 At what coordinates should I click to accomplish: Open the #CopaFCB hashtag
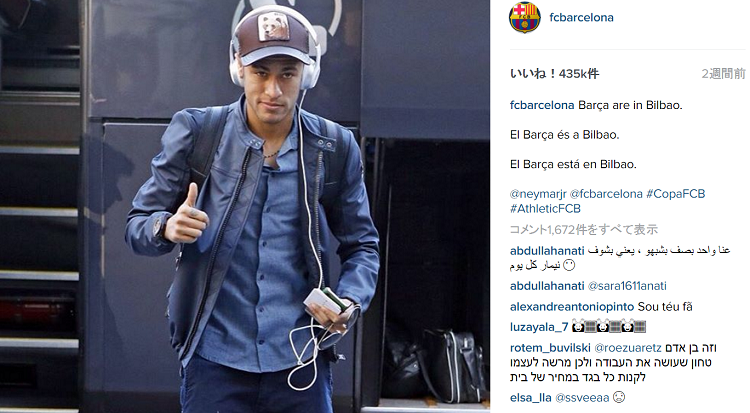coord(675,194)
